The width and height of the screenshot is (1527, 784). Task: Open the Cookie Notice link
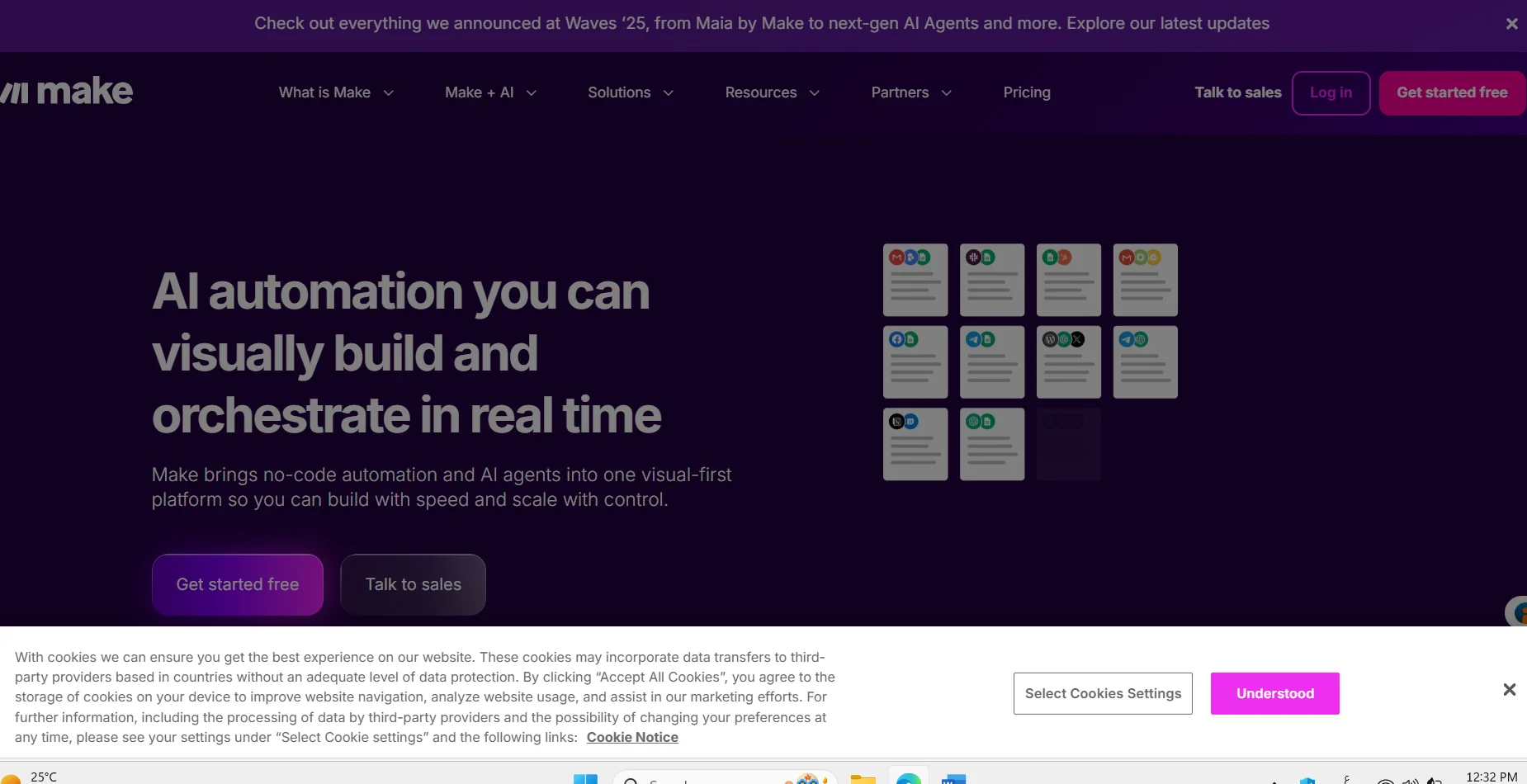click(x=632, y=737)
